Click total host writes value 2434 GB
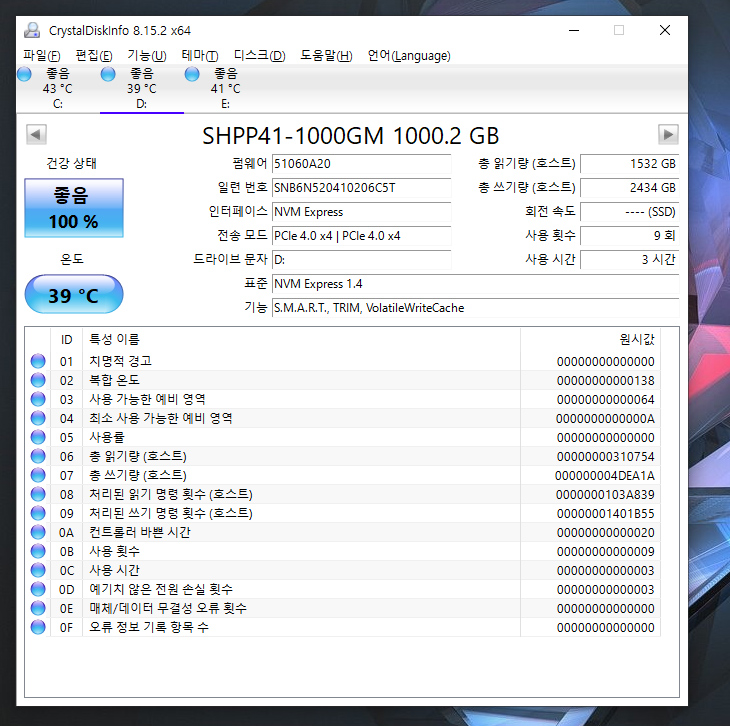This screenshot has height=726, width=730. point(629,188)
